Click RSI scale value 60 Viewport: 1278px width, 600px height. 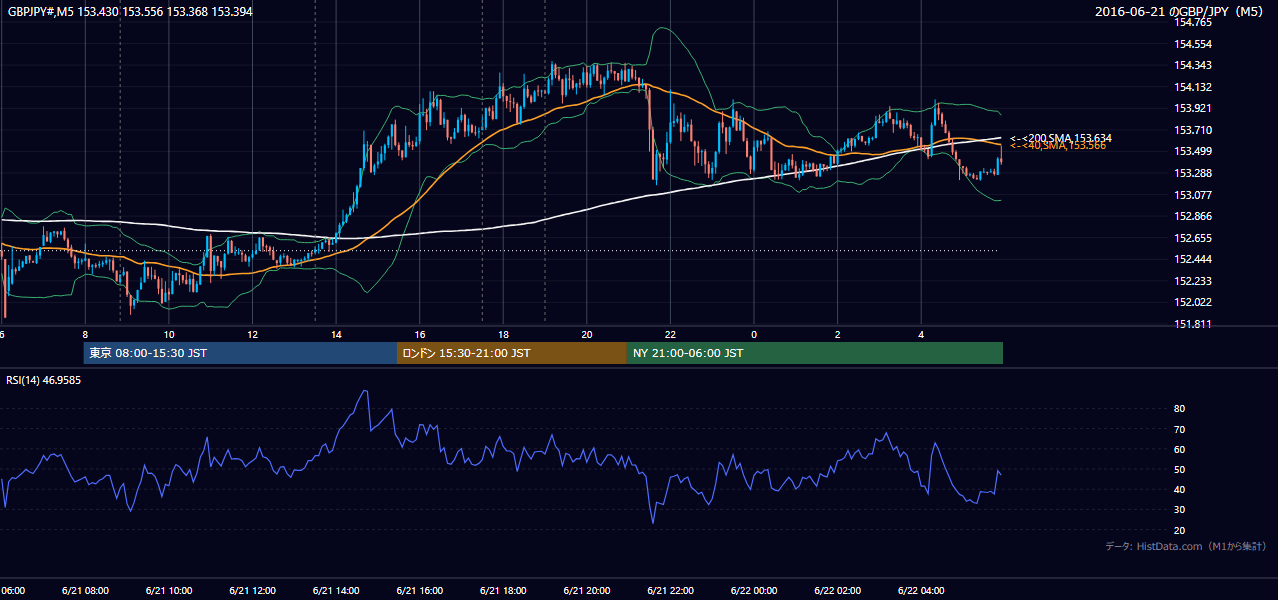point(1179,449)
